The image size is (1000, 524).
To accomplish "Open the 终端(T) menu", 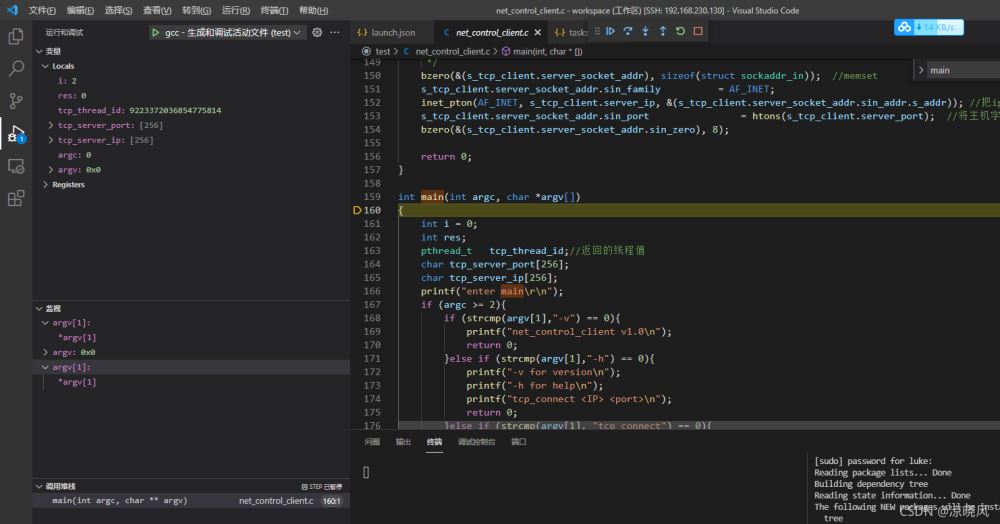I will 274,10.
